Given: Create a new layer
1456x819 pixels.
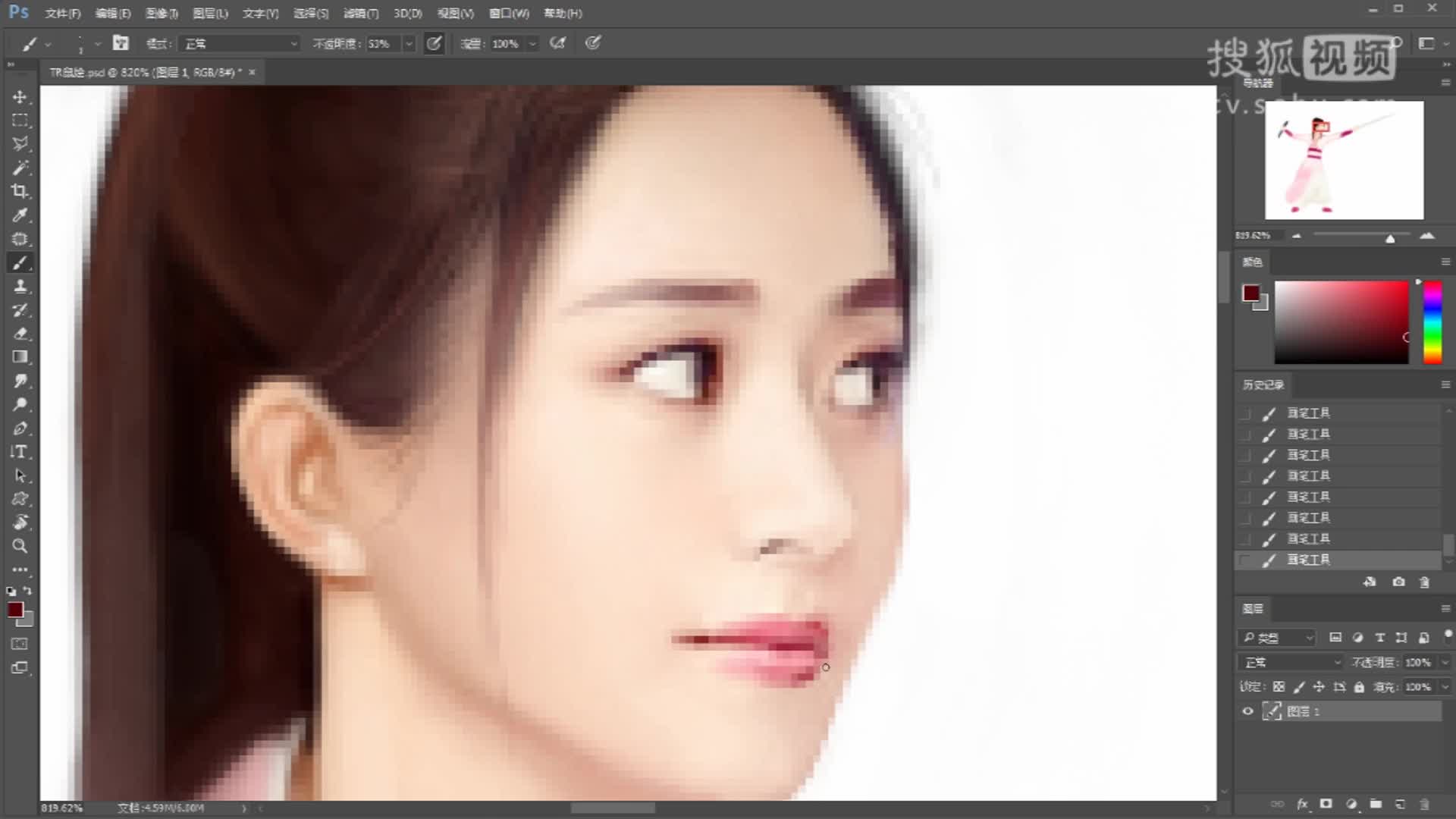Looking at the screenshot, I should pos(1400,804).
